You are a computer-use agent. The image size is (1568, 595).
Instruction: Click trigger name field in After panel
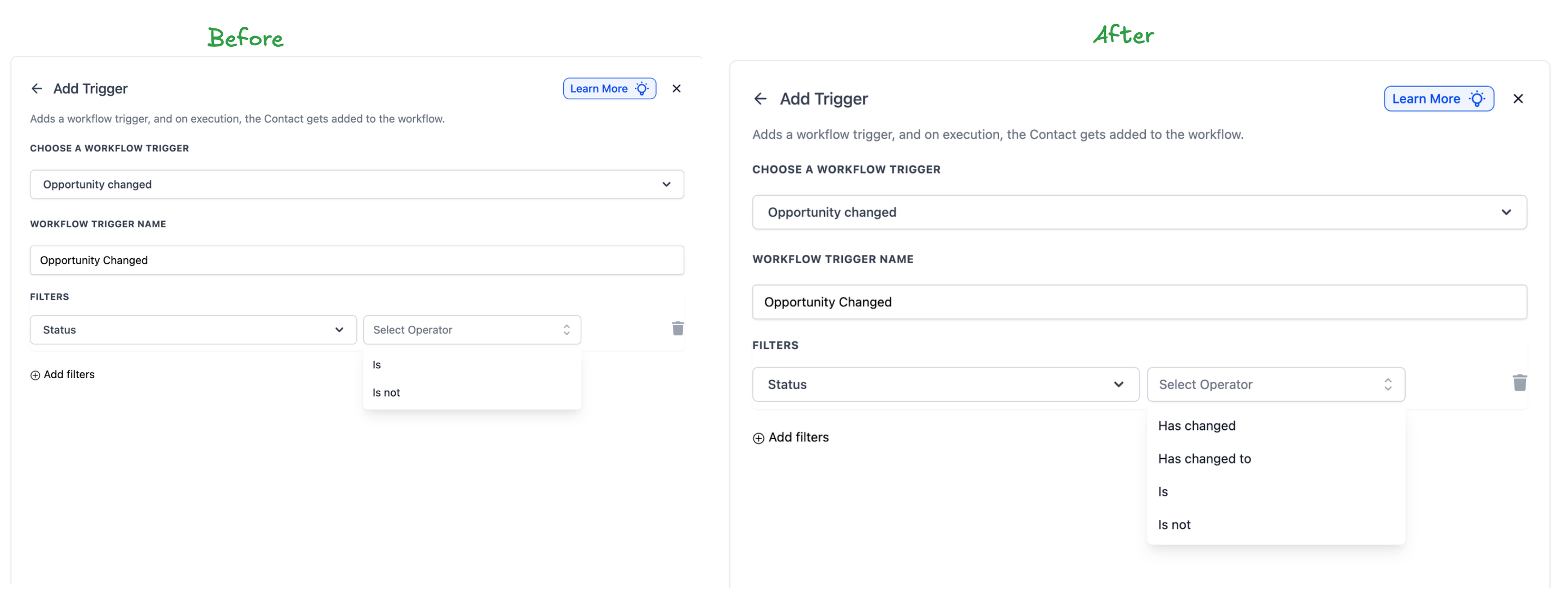(1139, 303)
